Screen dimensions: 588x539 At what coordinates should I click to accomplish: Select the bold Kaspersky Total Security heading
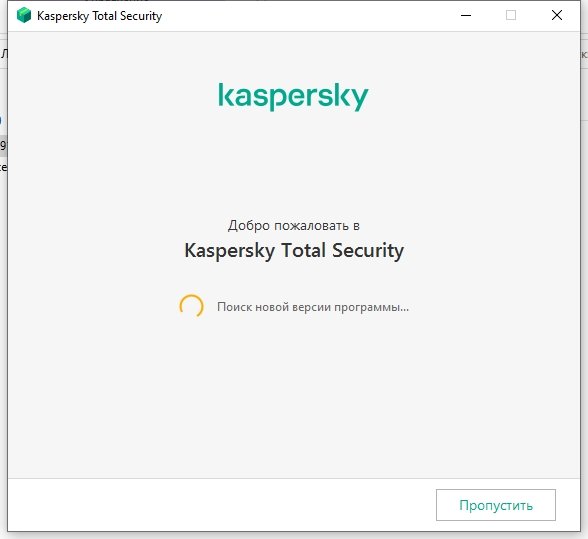pos(294,251)
